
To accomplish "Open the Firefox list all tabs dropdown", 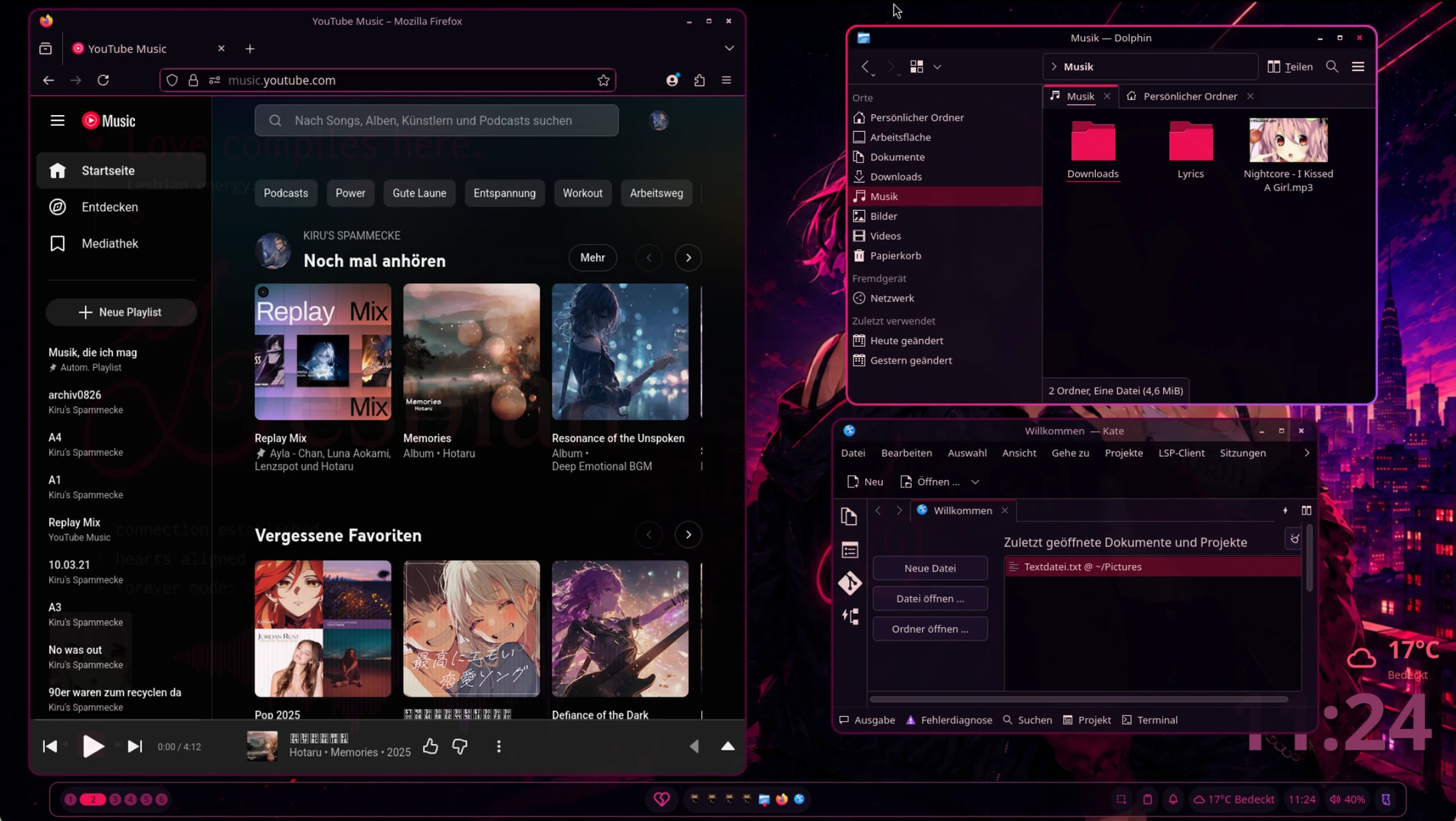I will click(x=730, y=48).
